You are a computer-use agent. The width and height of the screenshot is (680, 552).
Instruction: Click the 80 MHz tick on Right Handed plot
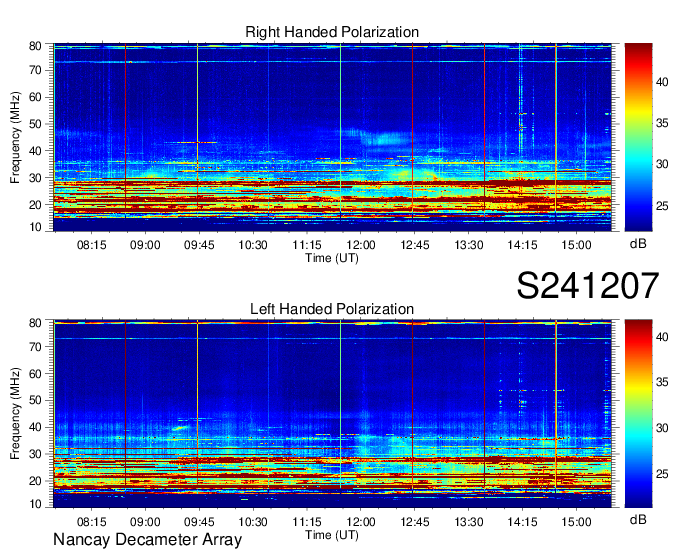pyautogui.click(x=35, y=46)
